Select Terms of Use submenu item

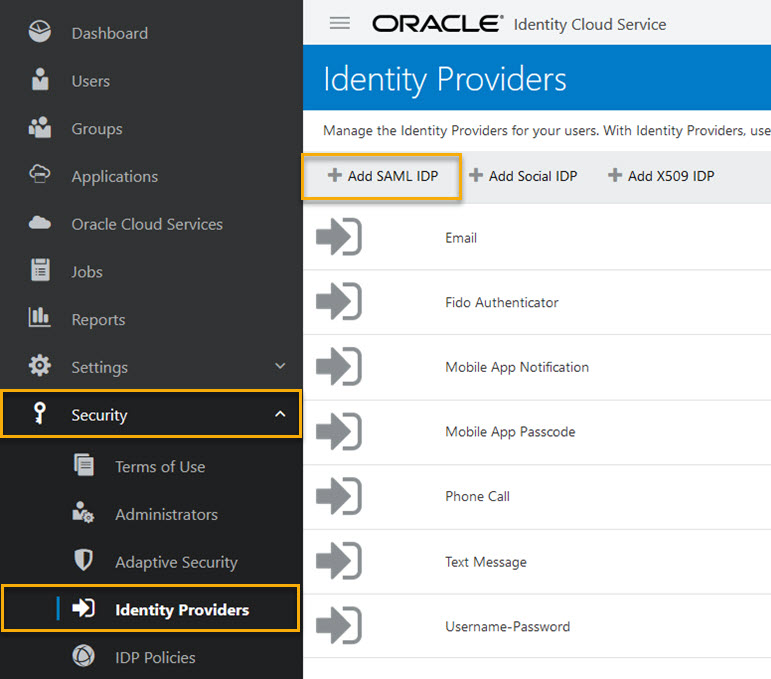coord(160,467)
